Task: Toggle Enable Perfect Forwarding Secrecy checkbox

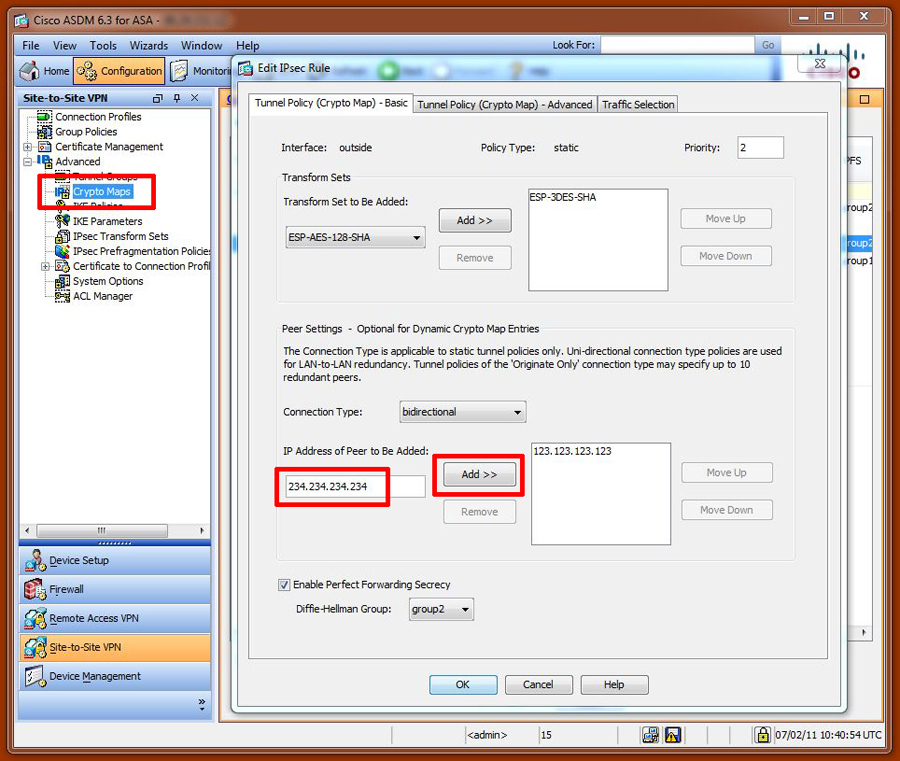Action: coord(284,585)
